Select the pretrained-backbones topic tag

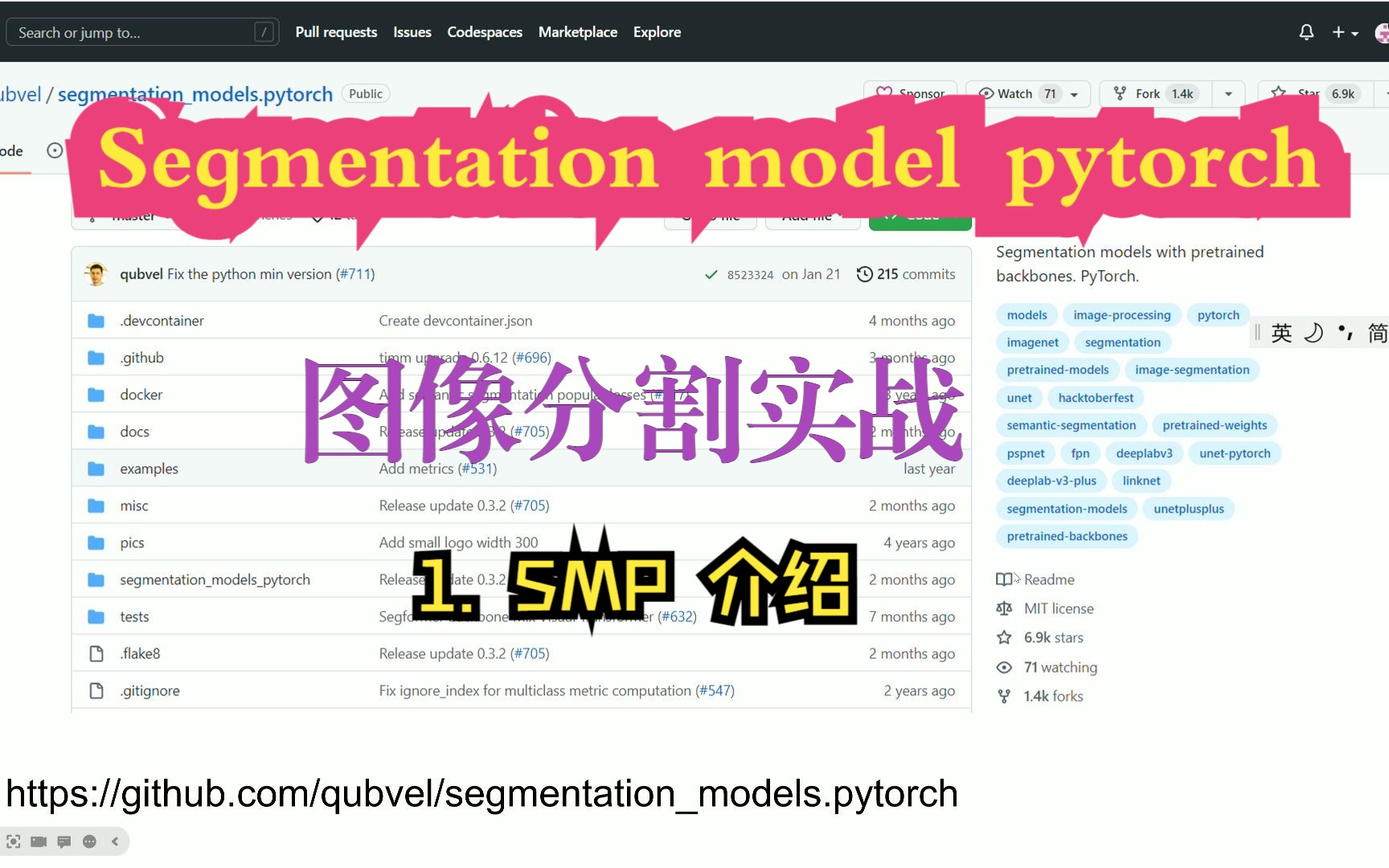tap(1067, 536)
